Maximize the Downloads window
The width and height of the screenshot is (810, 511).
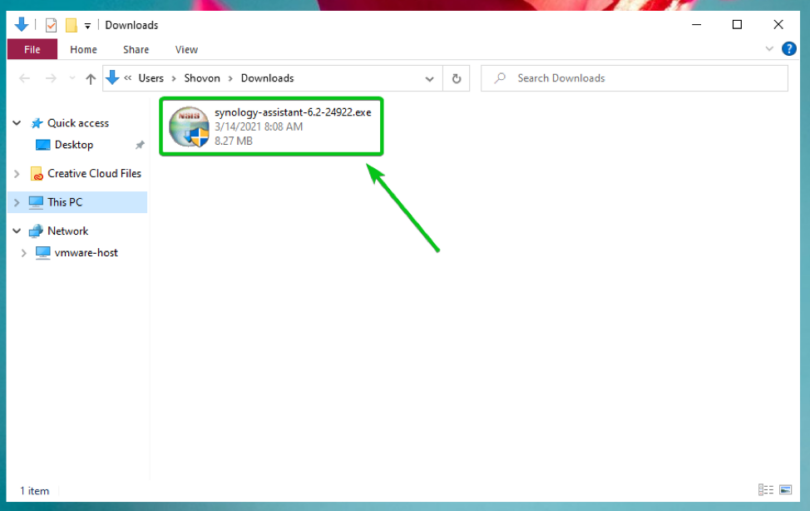(x=737, y=24)
